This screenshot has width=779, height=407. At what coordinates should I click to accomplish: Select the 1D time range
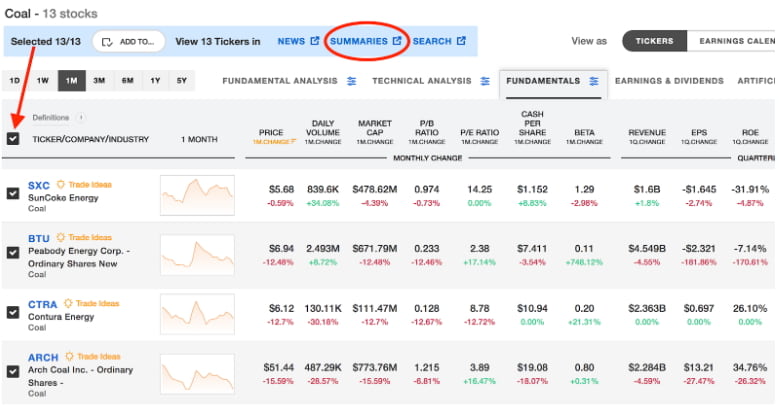click(x=15, y=81)
